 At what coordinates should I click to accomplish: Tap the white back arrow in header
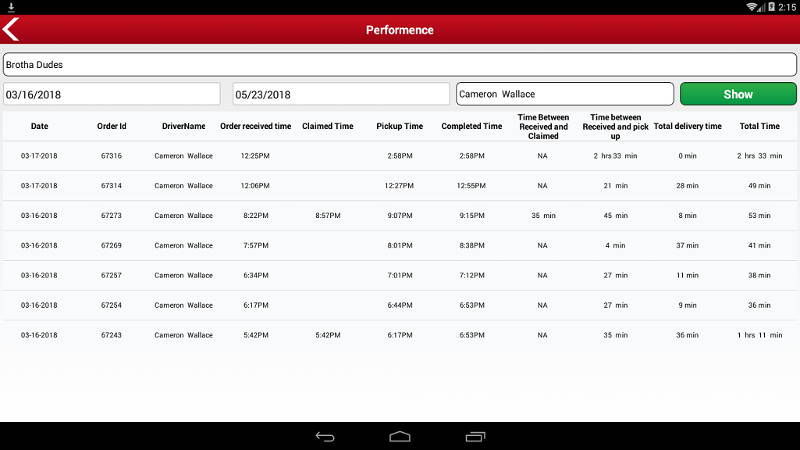[x=11, y=29]
